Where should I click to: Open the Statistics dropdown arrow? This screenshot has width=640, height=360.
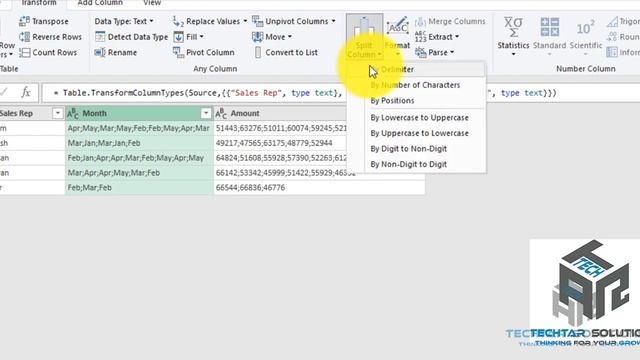pos(513,54)
